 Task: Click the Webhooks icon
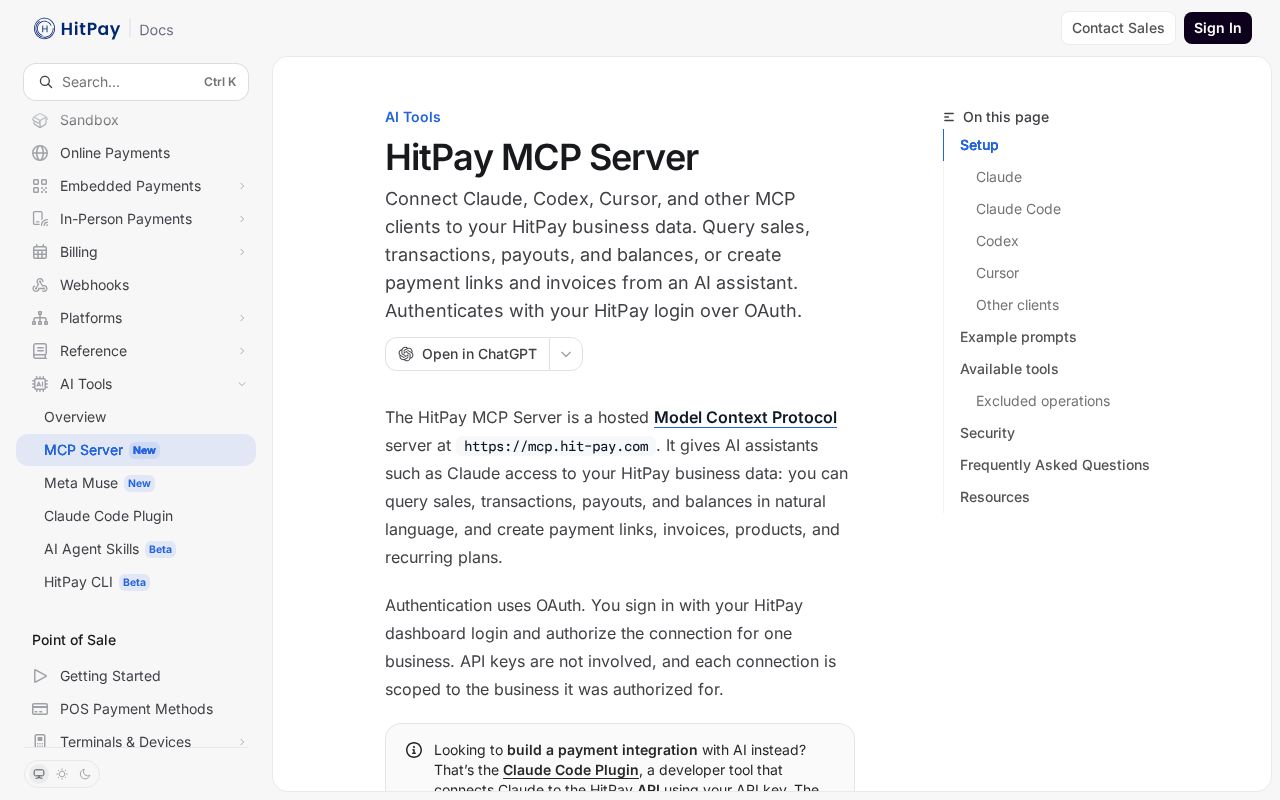[40, 285]
